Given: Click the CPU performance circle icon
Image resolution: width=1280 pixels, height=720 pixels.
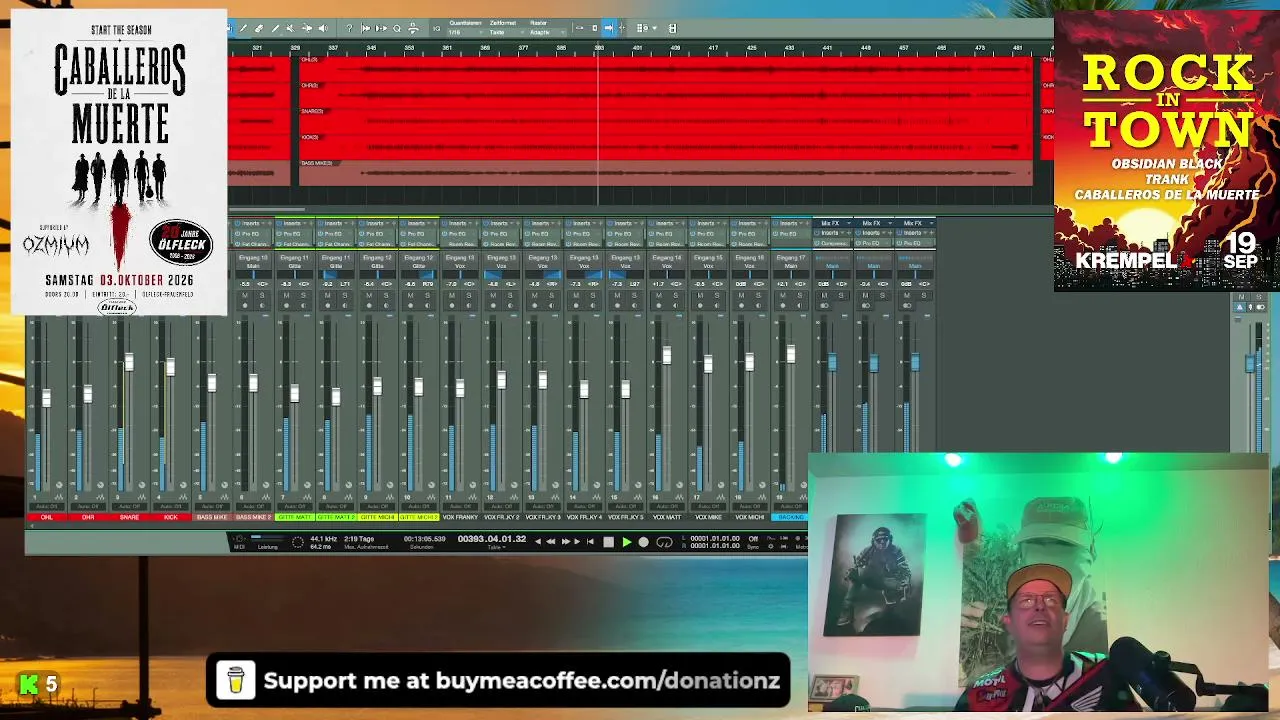Looking at the screenshot, I should (x=297, y=542).
